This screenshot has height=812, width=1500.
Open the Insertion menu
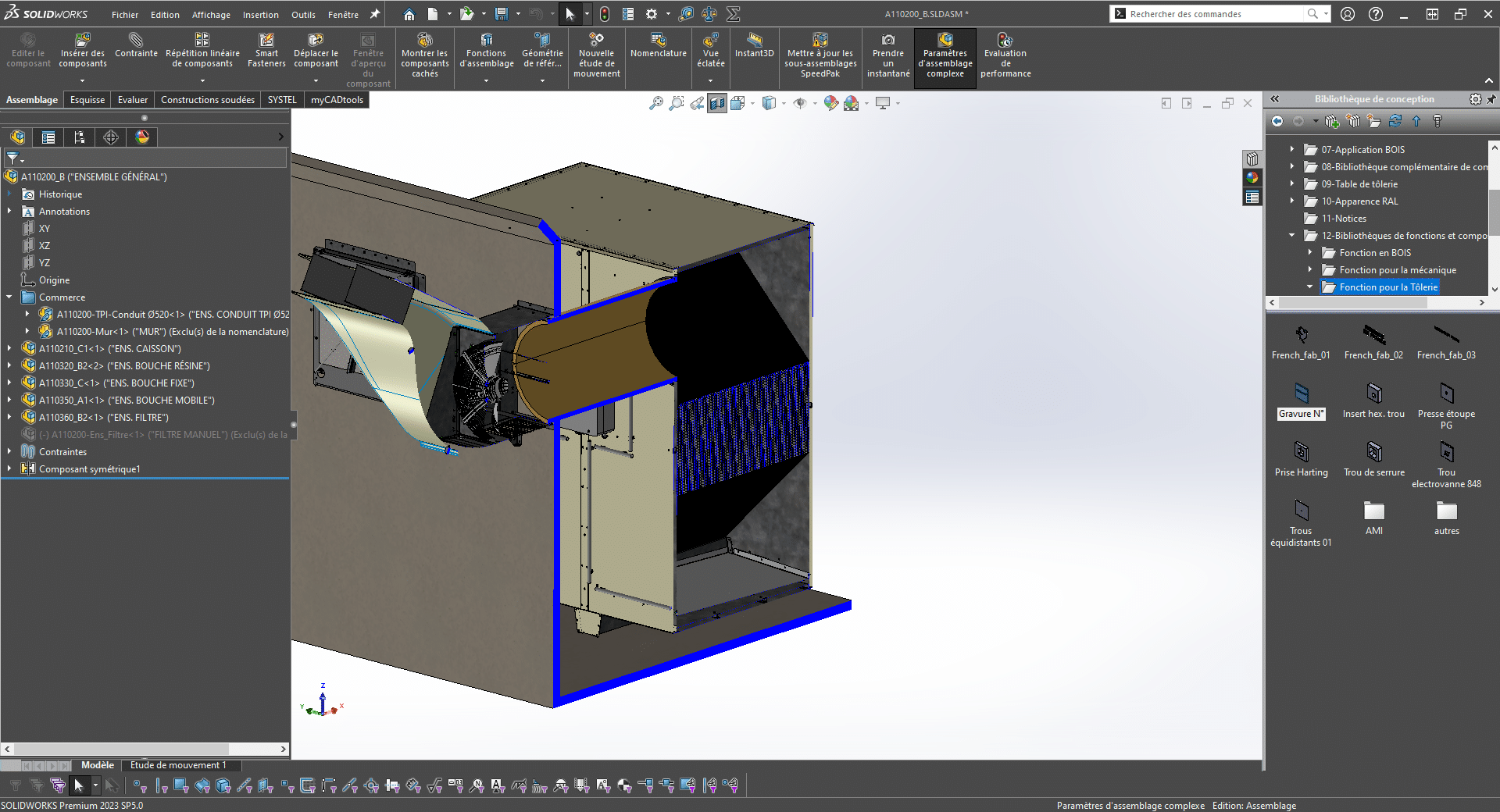260,15
